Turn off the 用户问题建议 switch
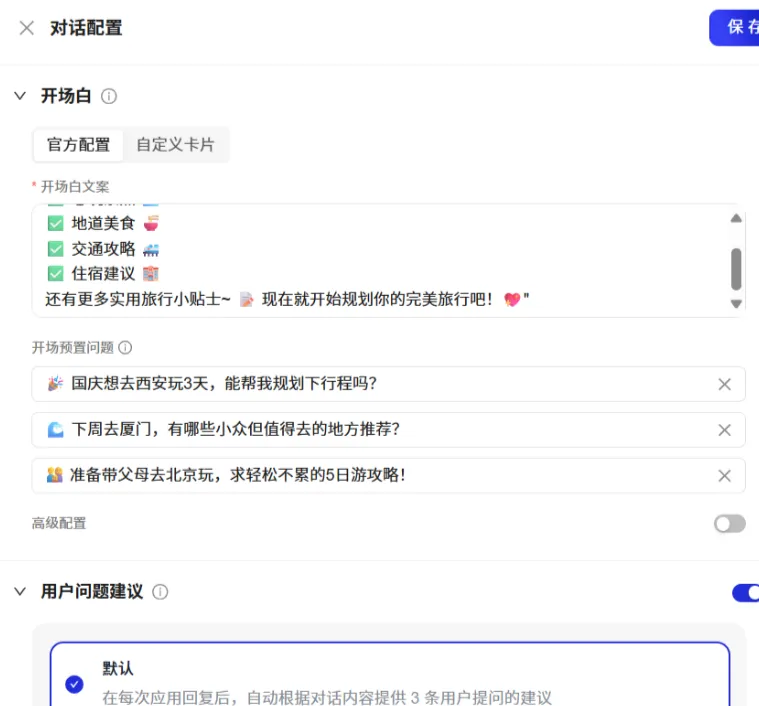Viewport: 759px width, 706px height. point(745,593)
